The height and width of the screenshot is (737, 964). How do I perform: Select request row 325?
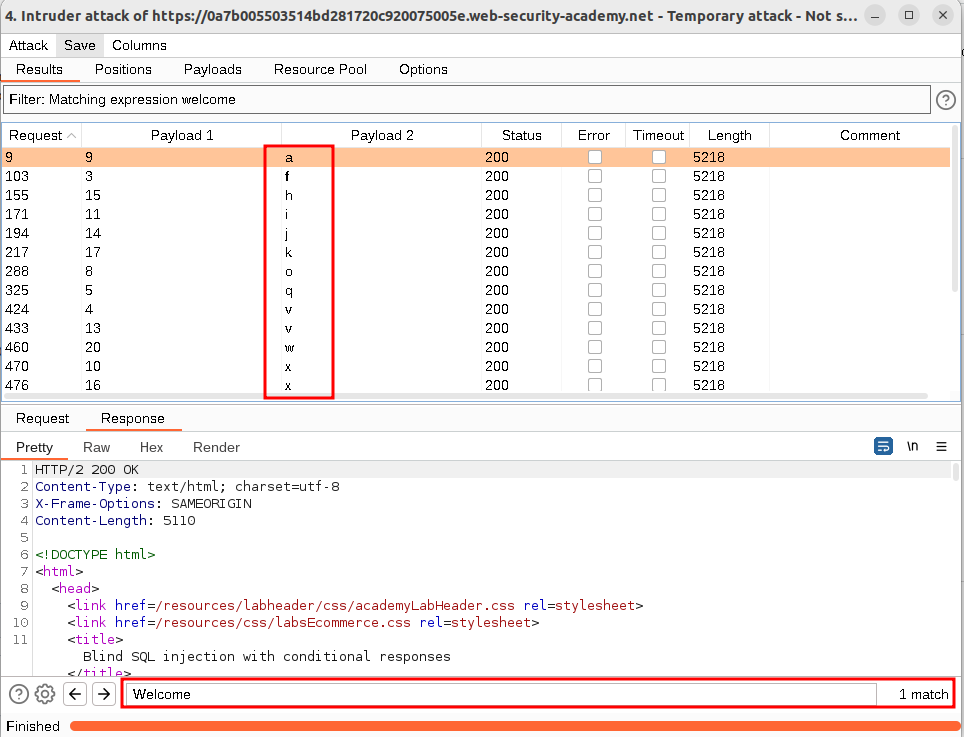click(476, 291)
